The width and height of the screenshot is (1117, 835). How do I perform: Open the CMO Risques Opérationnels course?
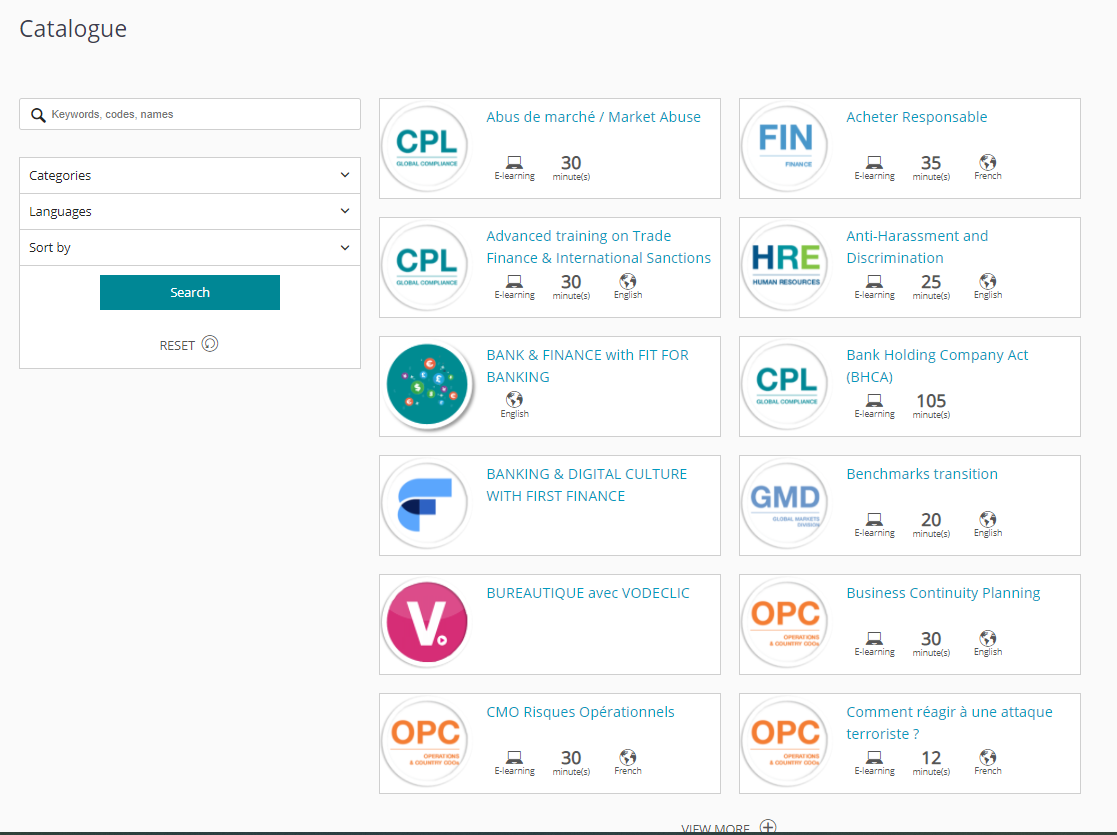pos(580,712)
